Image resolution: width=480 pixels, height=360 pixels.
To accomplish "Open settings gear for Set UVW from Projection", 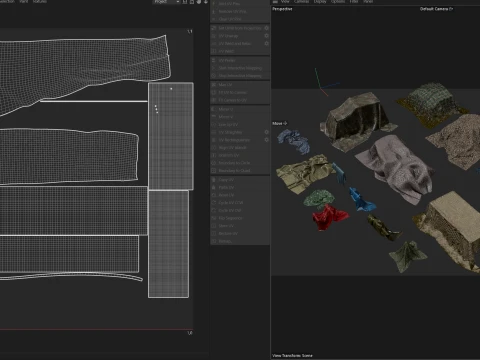I will coord(266,28).
